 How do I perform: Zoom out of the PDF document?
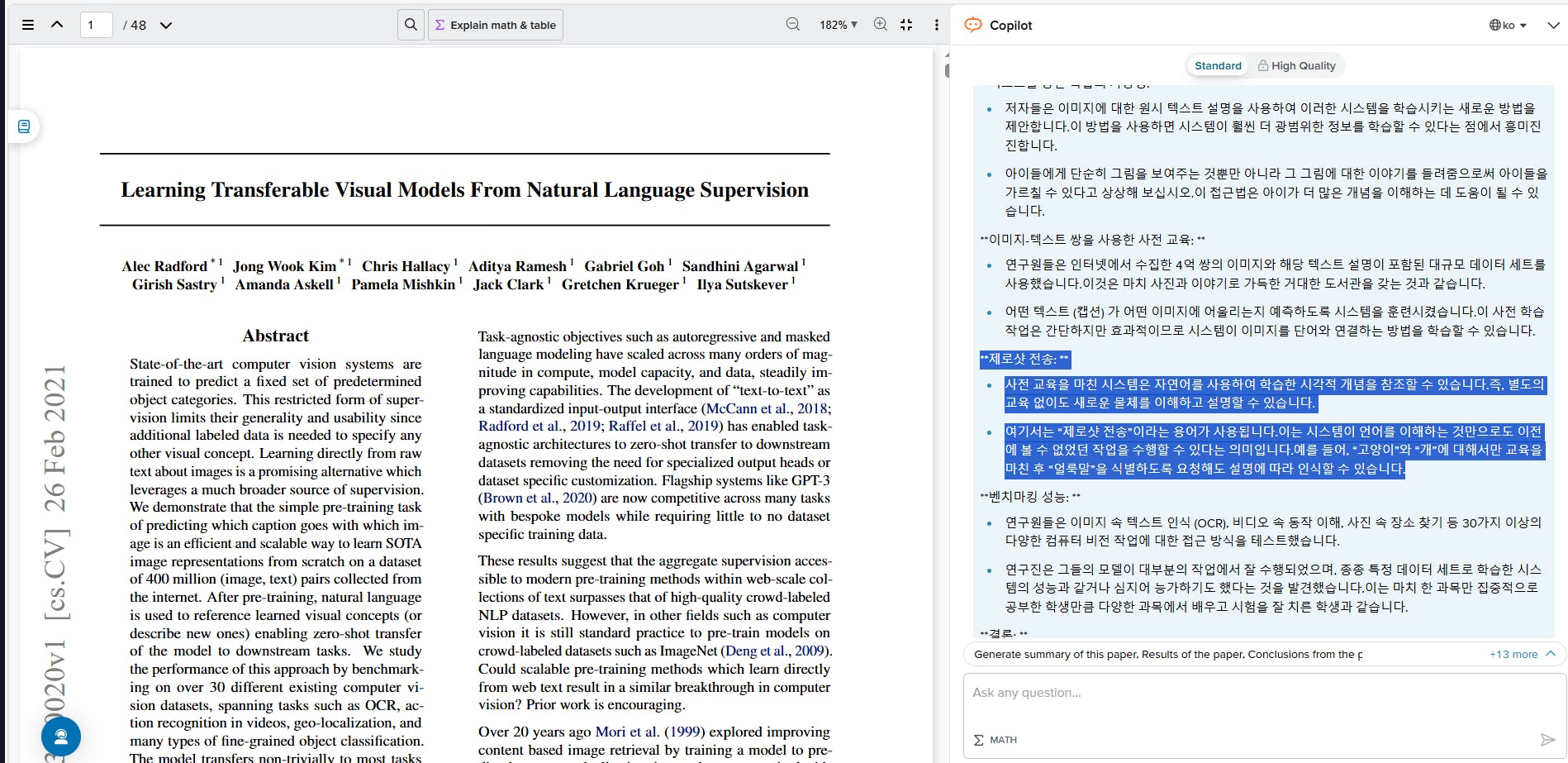(x=793, y=25)
